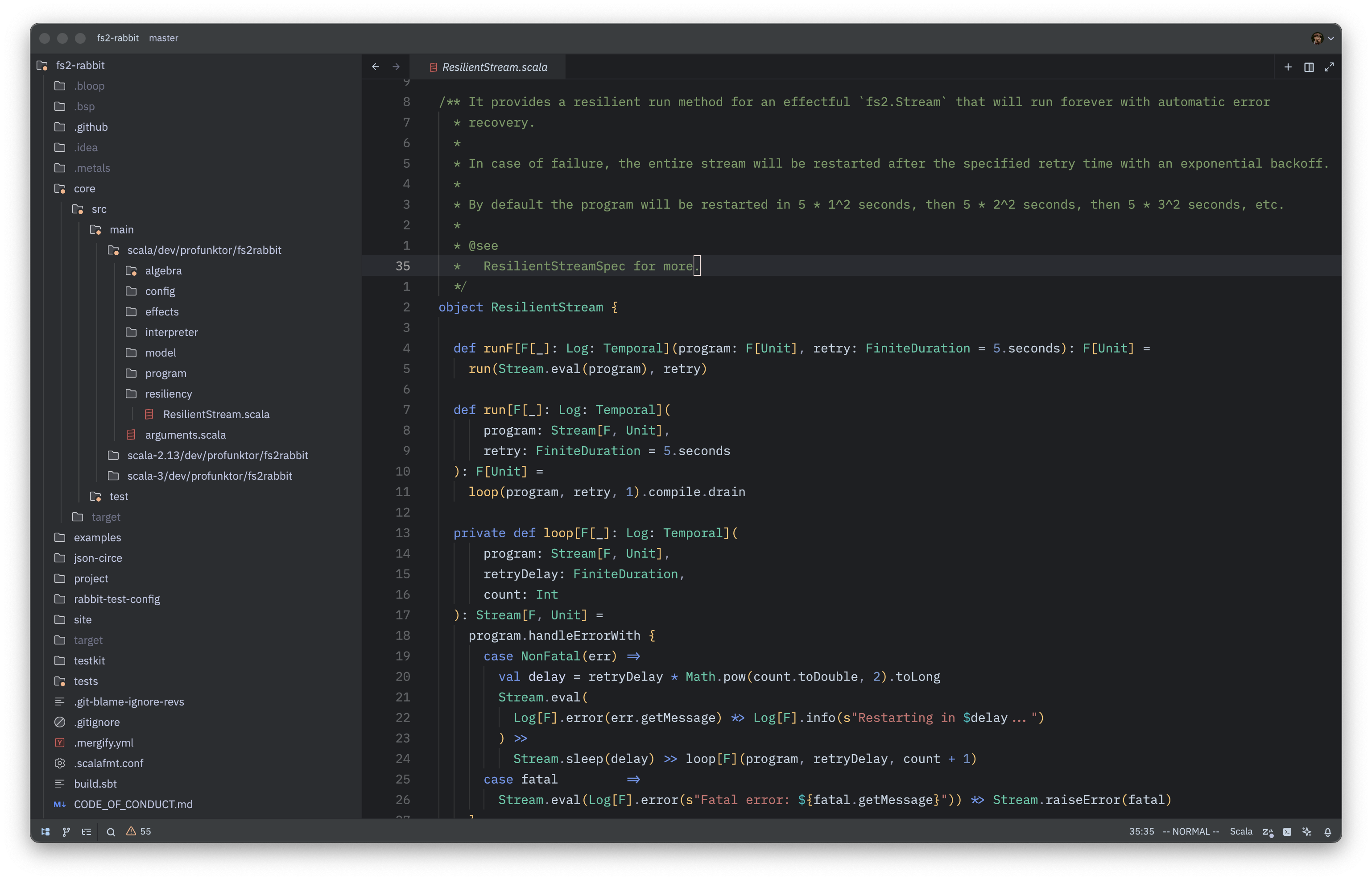Expand the test folder under src

coord(118,497)
